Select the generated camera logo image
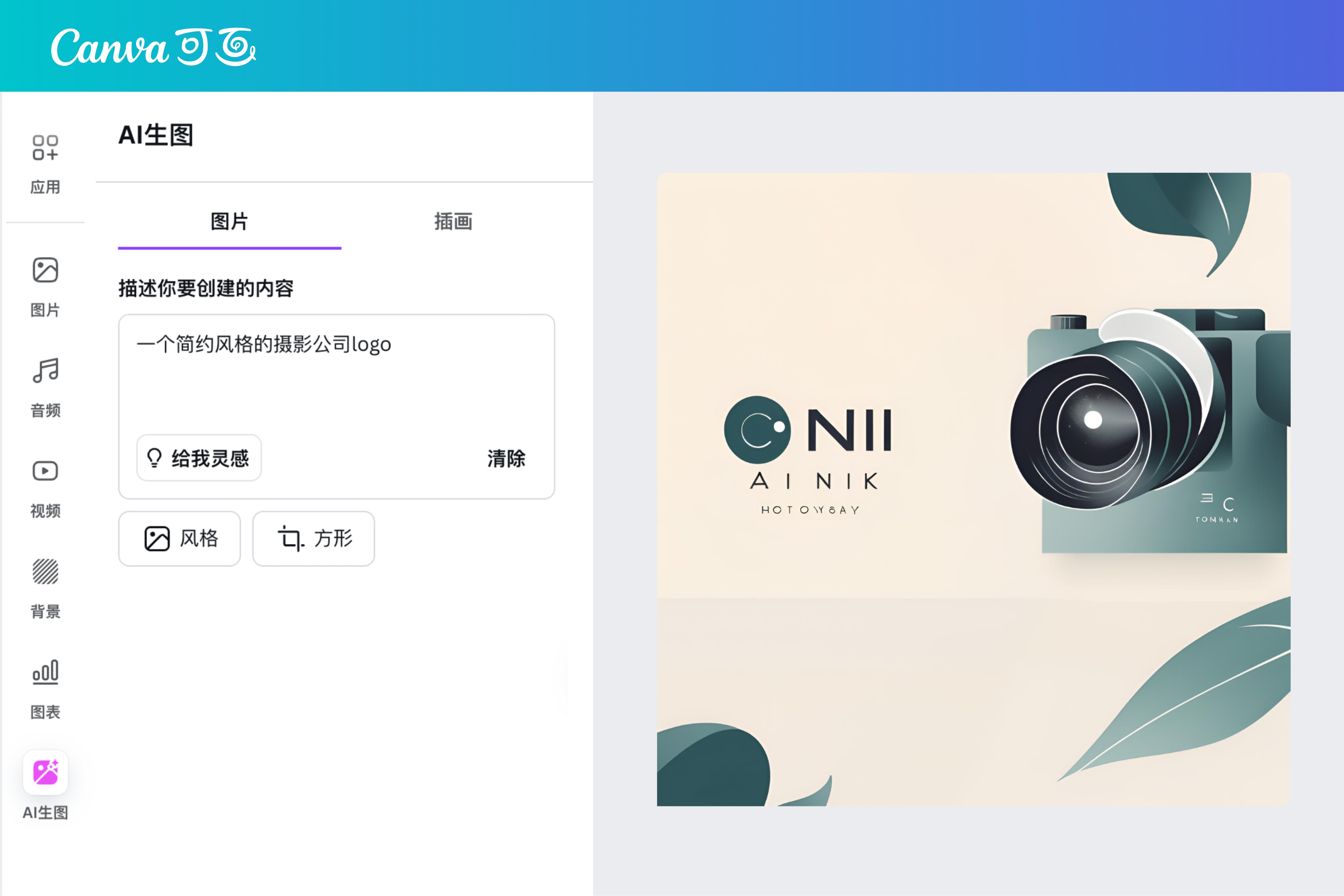1344x896 pixels. (974, 489)
